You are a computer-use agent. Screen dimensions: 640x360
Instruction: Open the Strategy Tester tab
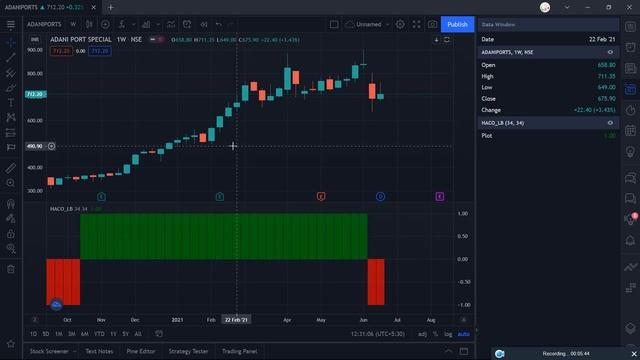[x=188, y=351]
